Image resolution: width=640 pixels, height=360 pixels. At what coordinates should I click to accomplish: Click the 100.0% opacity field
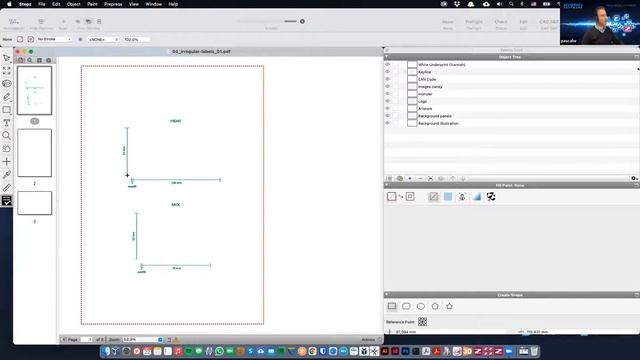[136, 40]
